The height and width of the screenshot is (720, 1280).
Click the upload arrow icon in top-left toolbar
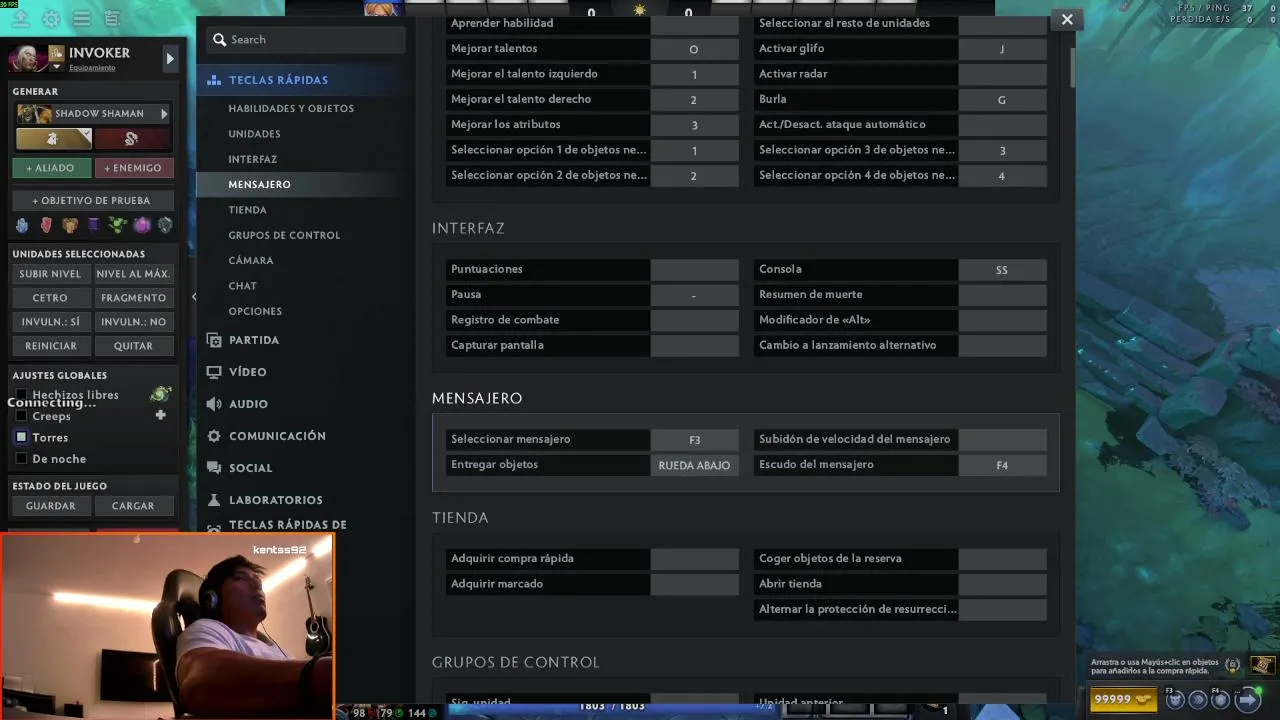click(21, 19)
